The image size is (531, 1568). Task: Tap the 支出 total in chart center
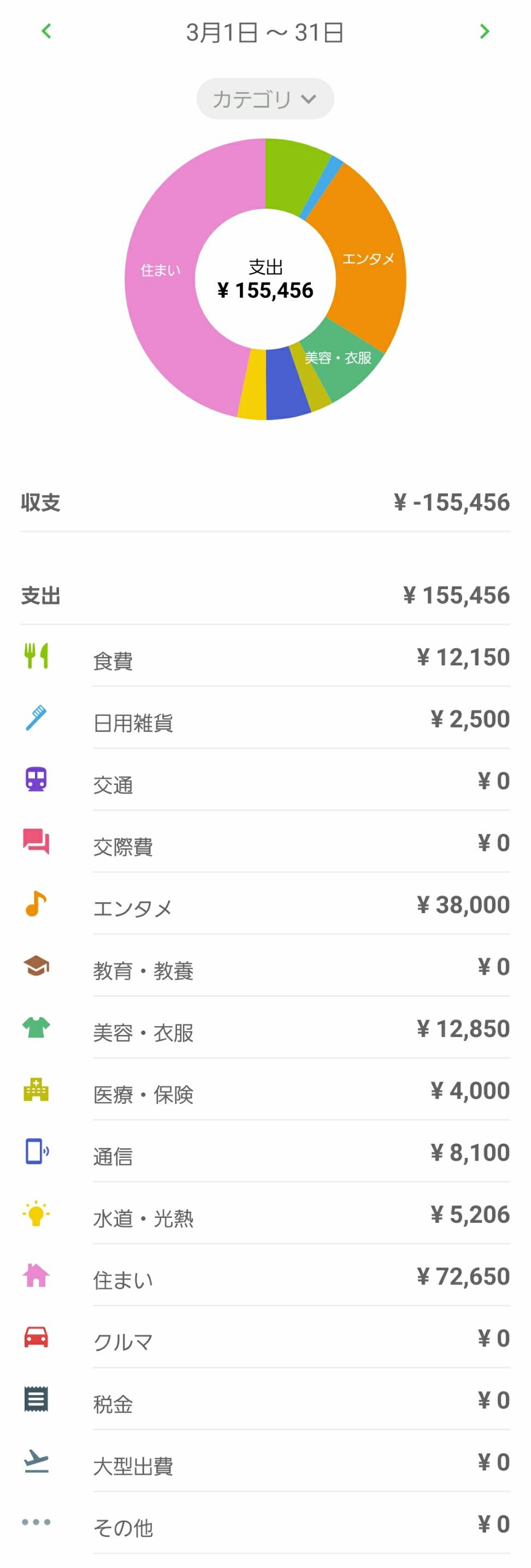[265, 280]
